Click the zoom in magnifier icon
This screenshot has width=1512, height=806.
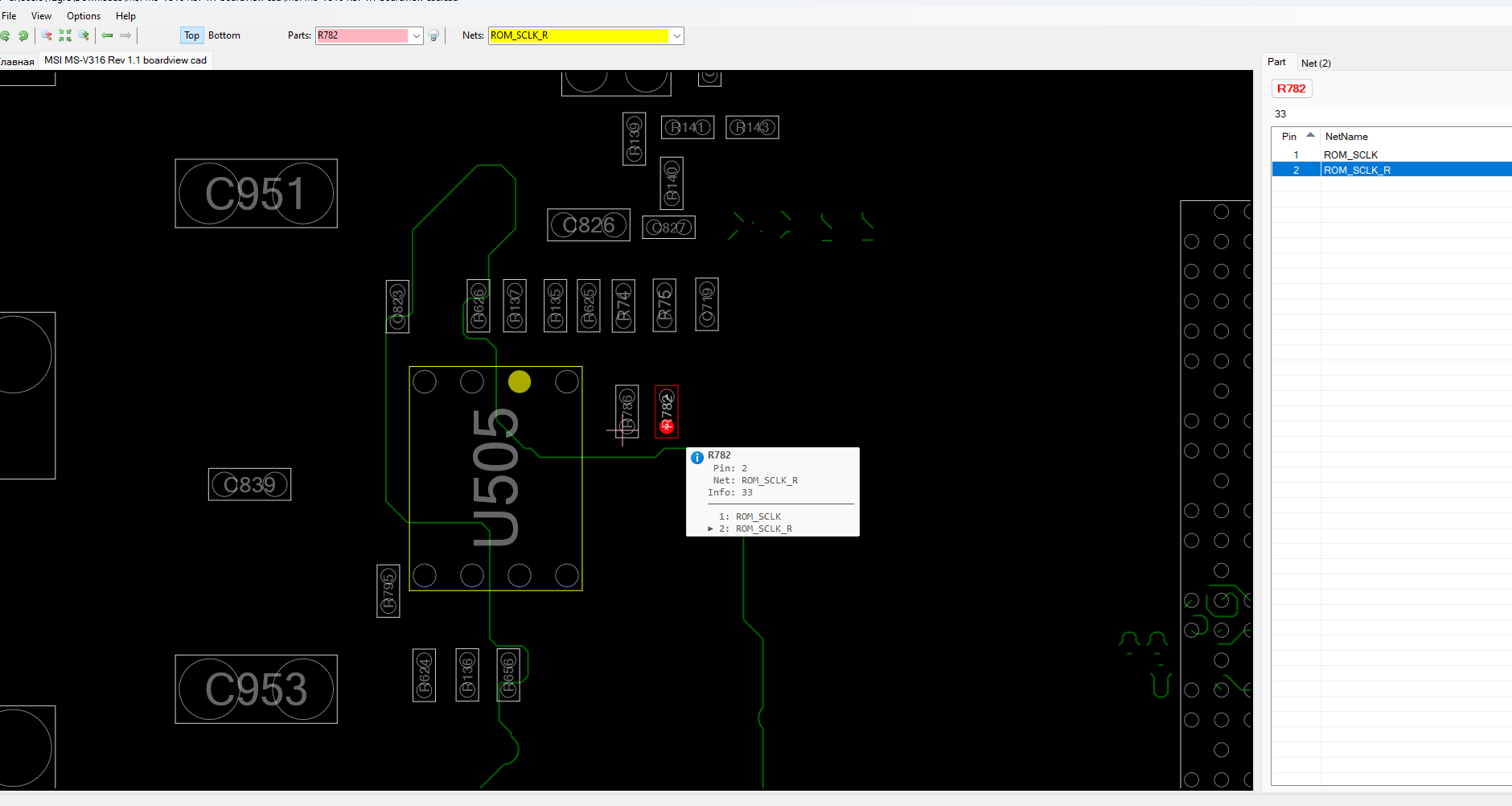click(84, 35)
